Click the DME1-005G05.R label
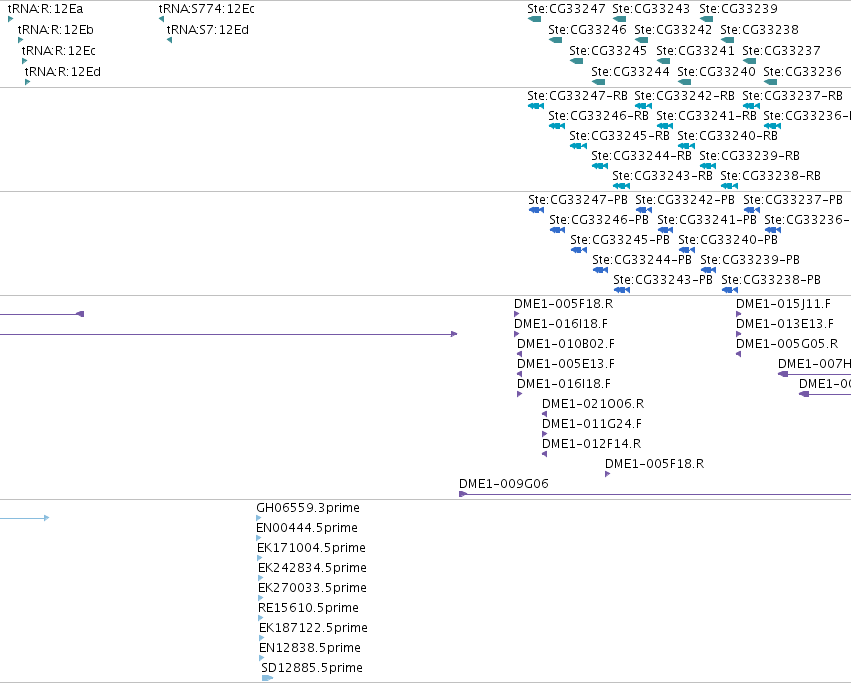Viewport: 851px width, 683px height. pyautogui.click(x=787, y=344)
